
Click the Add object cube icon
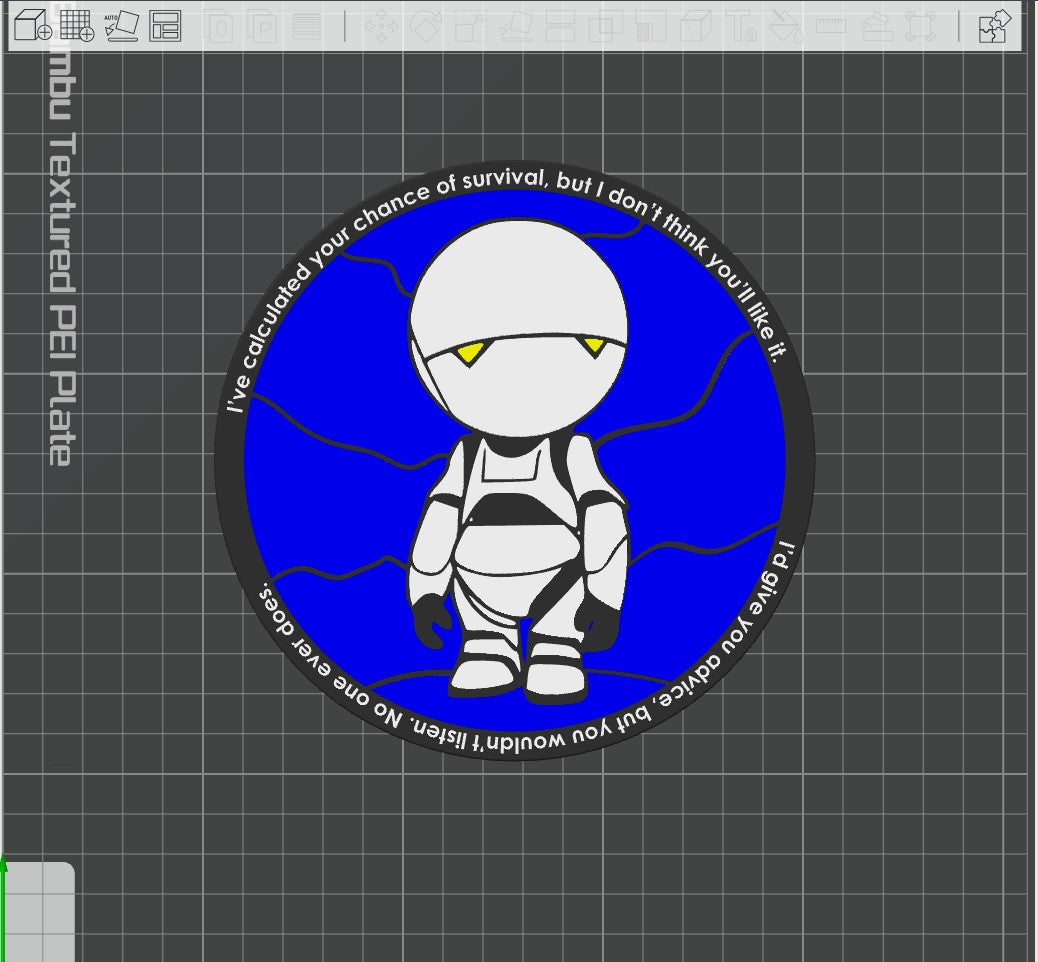pyautogui.click(x=33, y=26)
